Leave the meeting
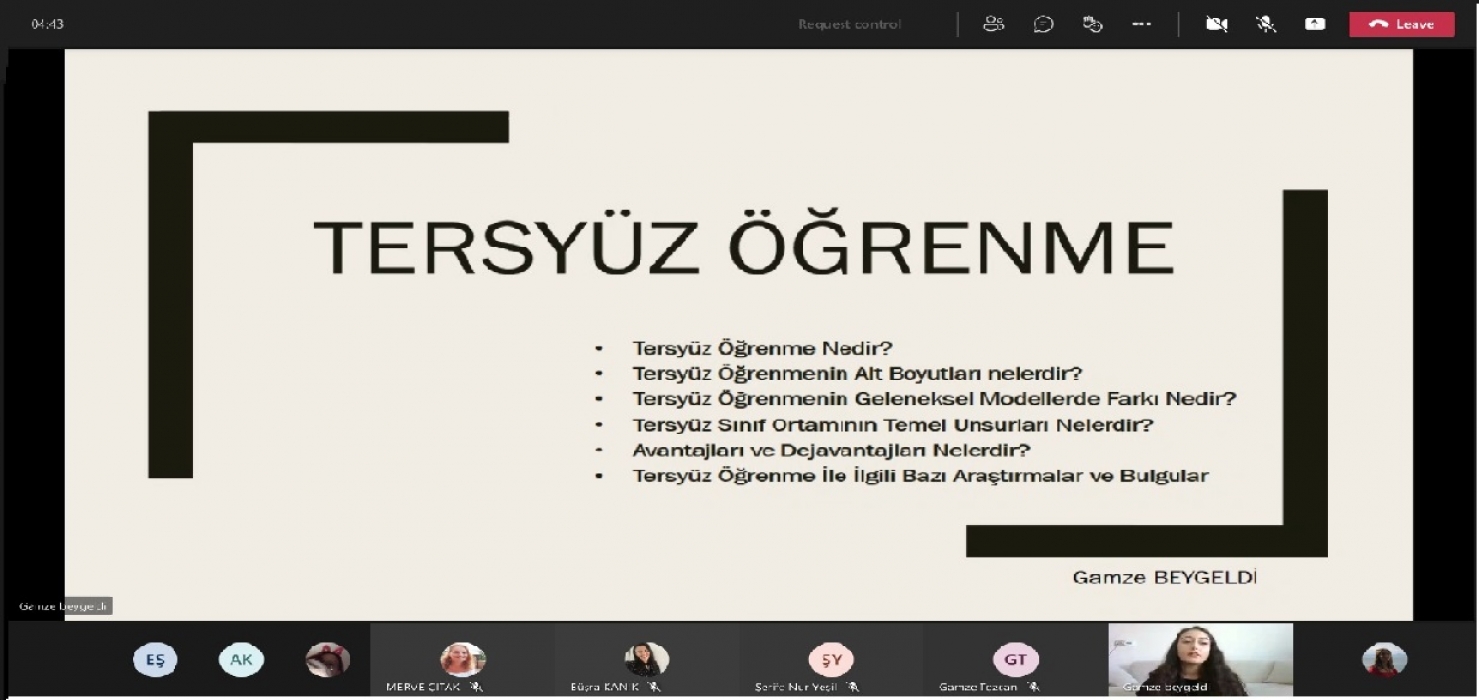Image resolution: width=1479 pixels, height=700 pixels. coord(1402,24)
